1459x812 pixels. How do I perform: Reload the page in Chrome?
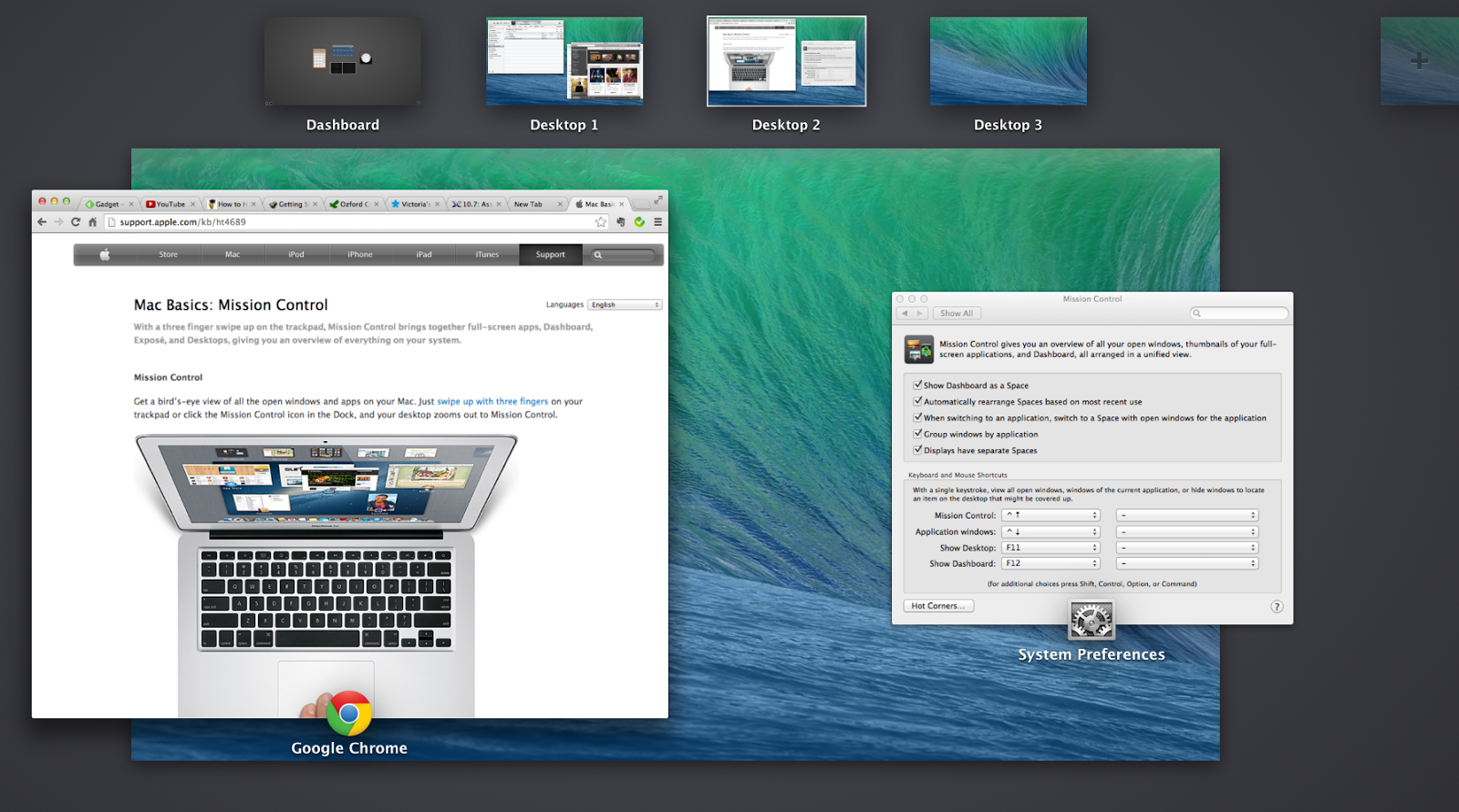76,221
